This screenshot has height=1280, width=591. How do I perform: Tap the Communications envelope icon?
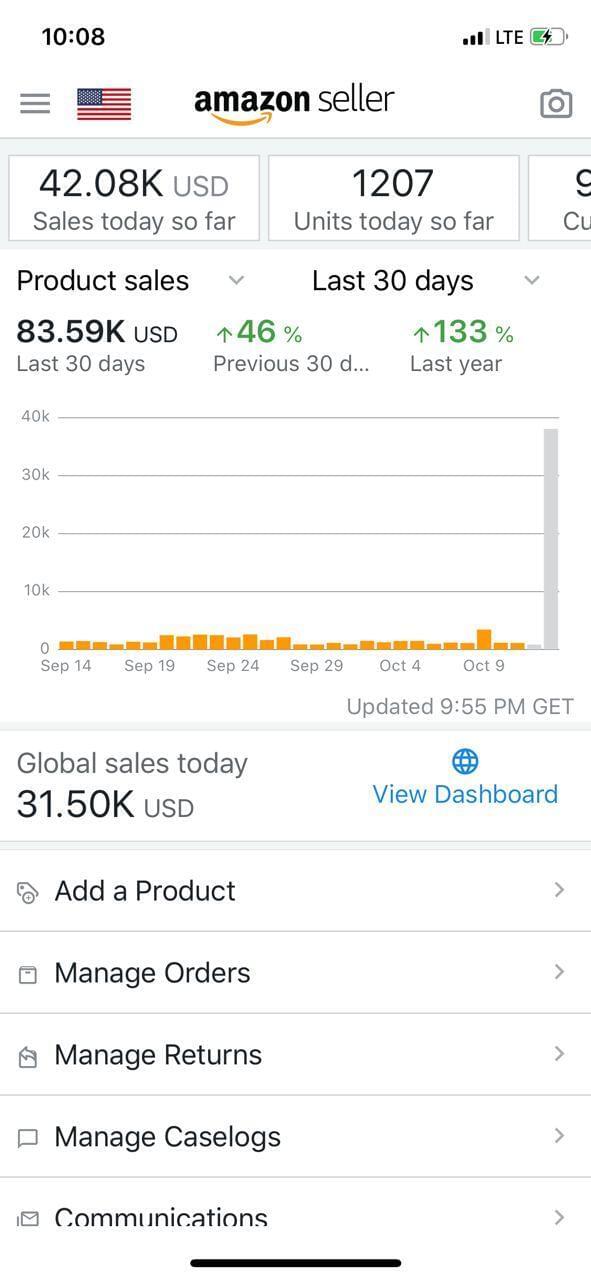pyautogui.click(x=28, y=1218)
